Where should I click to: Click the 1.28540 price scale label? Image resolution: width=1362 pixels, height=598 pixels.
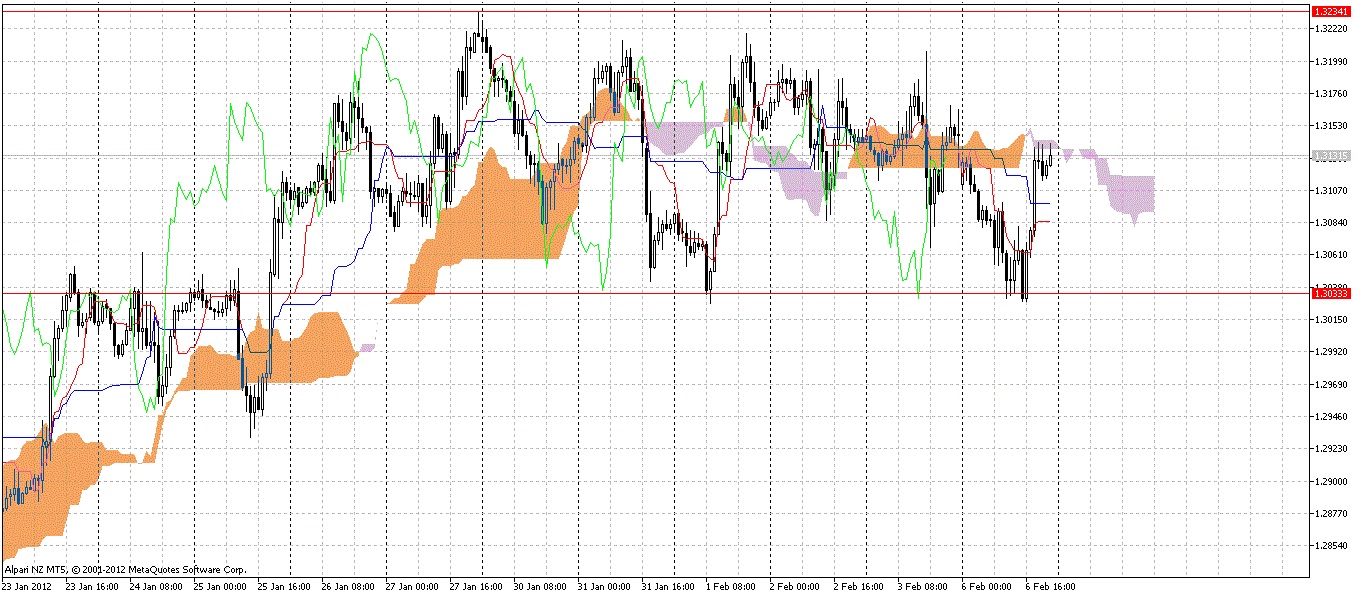(1331, 547)
